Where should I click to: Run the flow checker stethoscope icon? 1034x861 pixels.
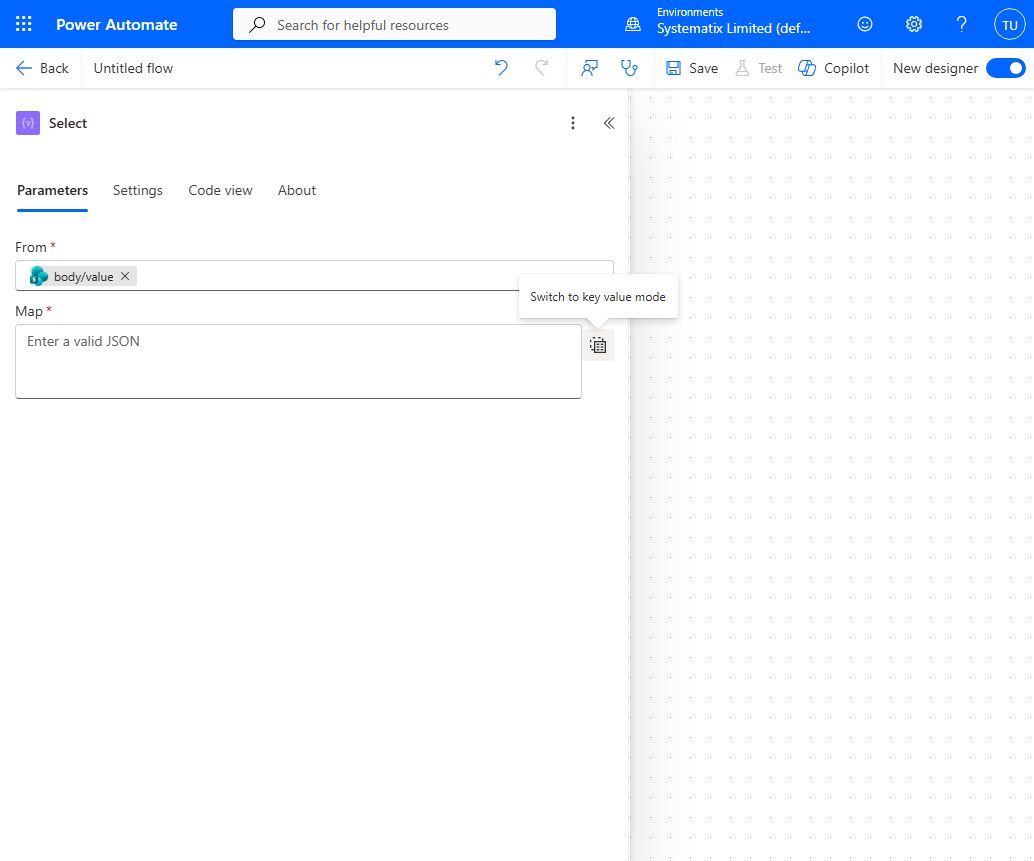(x=629, y=68)
